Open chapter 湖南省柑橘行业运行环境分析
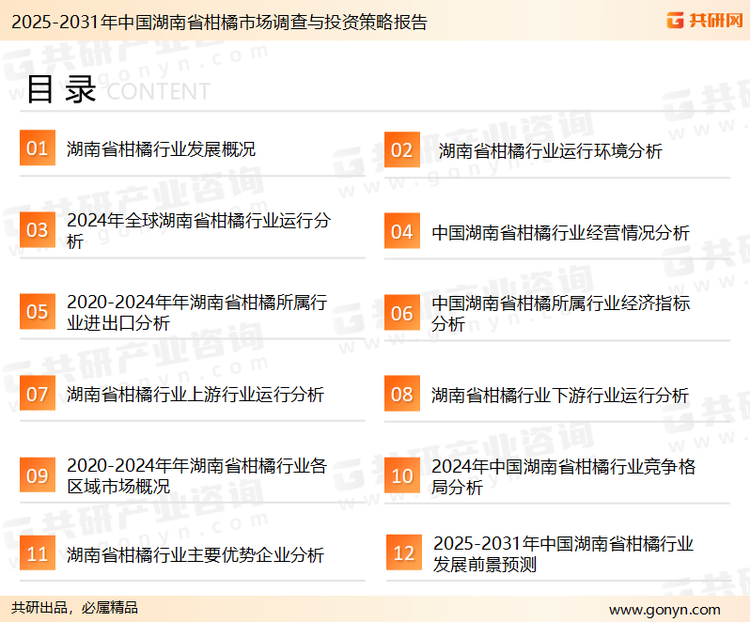The height and width of the screenshot is (622, 750). click(551, 151)
